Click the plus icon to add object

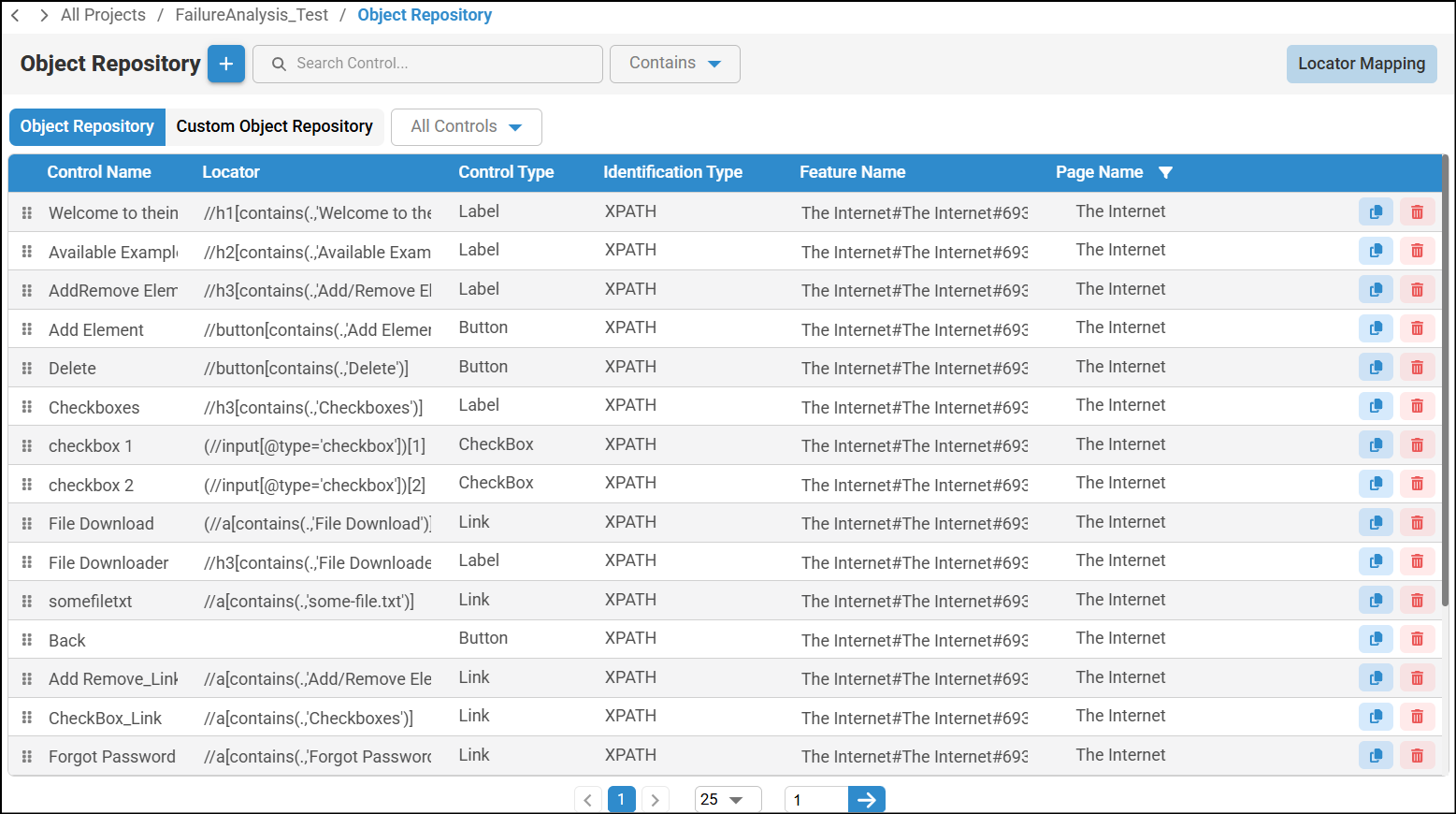(226, 64)
